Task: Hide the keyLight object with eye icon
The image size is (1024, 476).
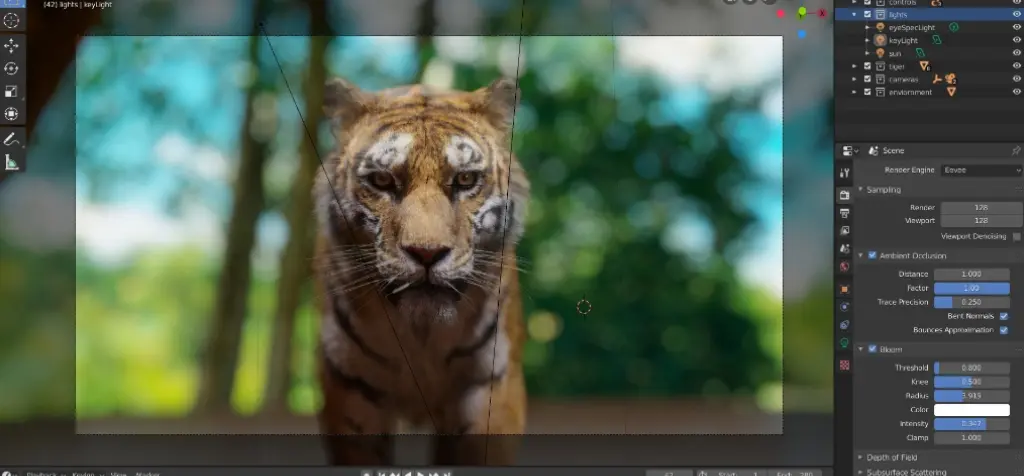Action: pyautogui.click(x=1017, y=40)
